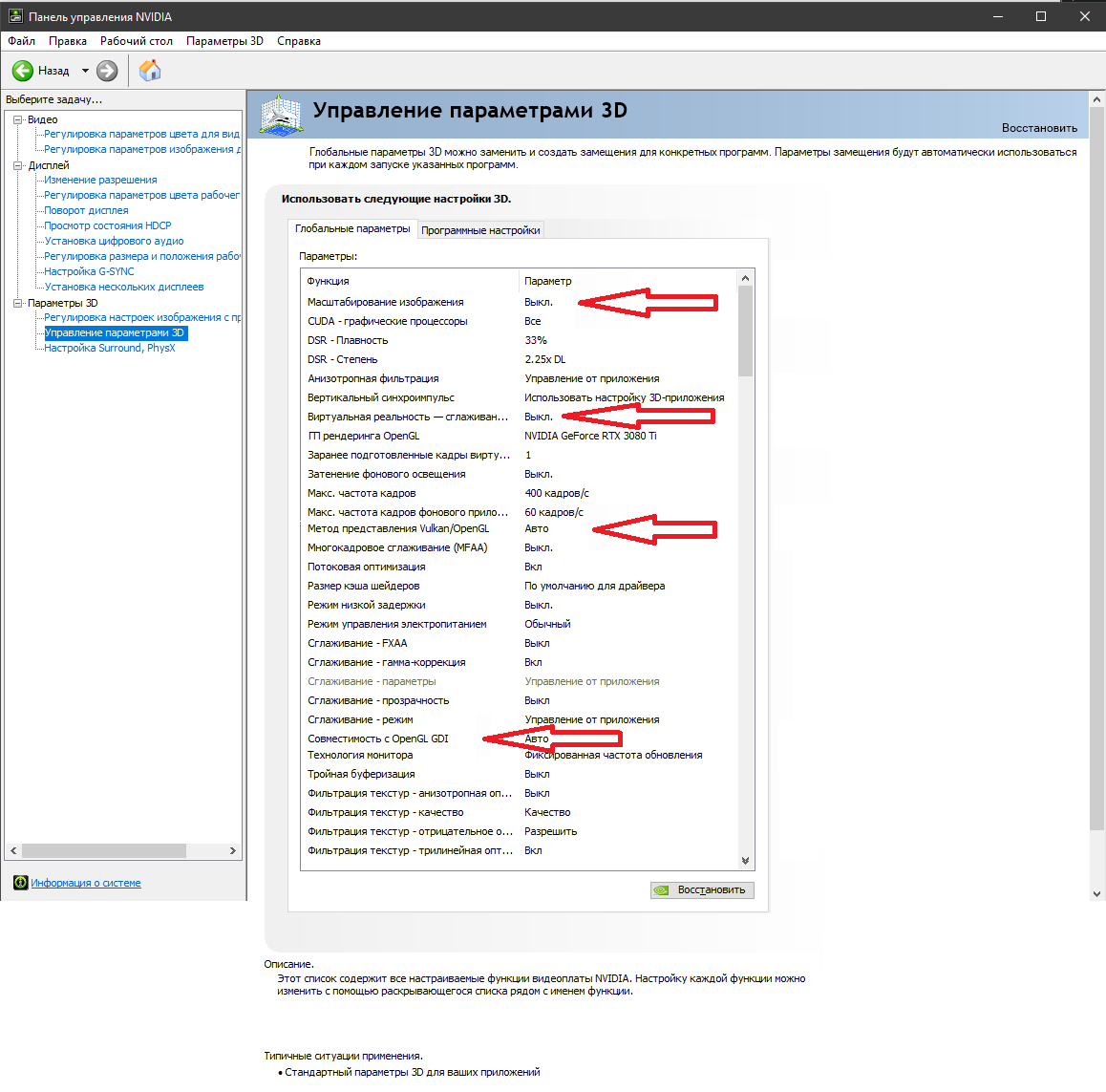Screen dimensions: 1106x1092
Task: Select Режим низкой задержки setting row
Action: [x=367, y=605]
